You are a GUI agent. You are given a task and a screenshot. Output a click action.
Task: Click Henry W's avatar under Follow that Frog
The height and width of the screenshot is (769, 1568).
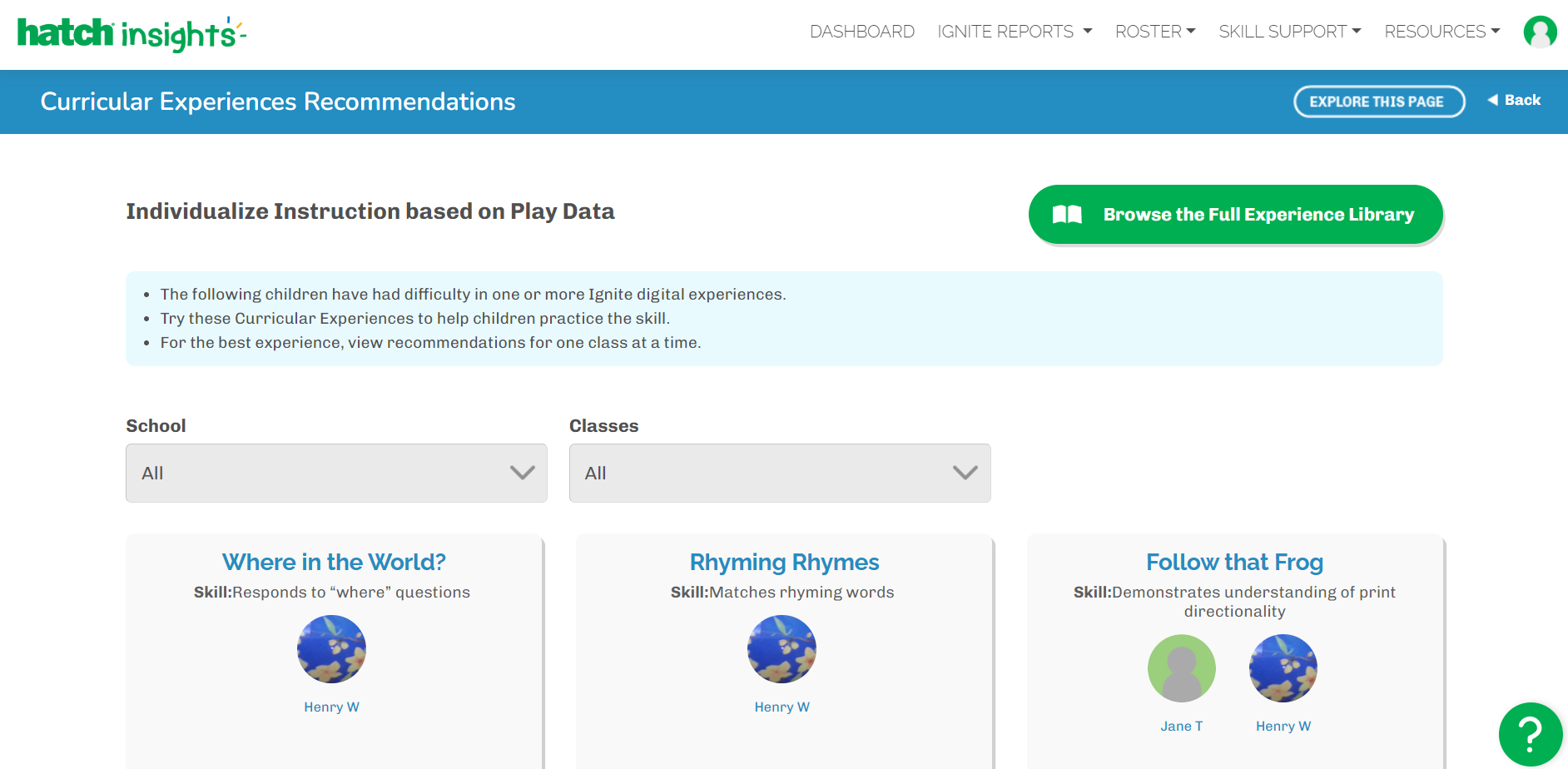[1283, 668]
